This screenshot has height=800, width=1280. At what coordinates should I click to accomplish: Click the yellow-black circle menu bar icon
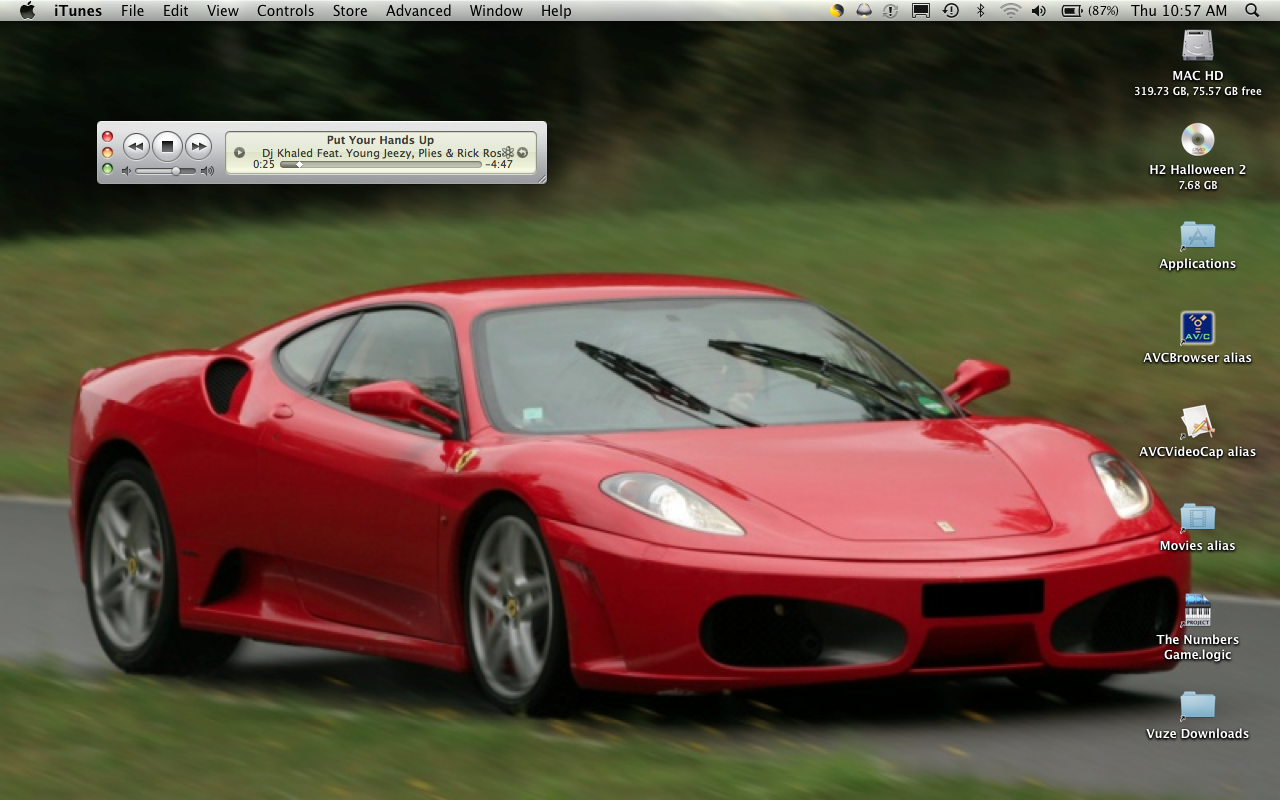[x=837, y=10]
